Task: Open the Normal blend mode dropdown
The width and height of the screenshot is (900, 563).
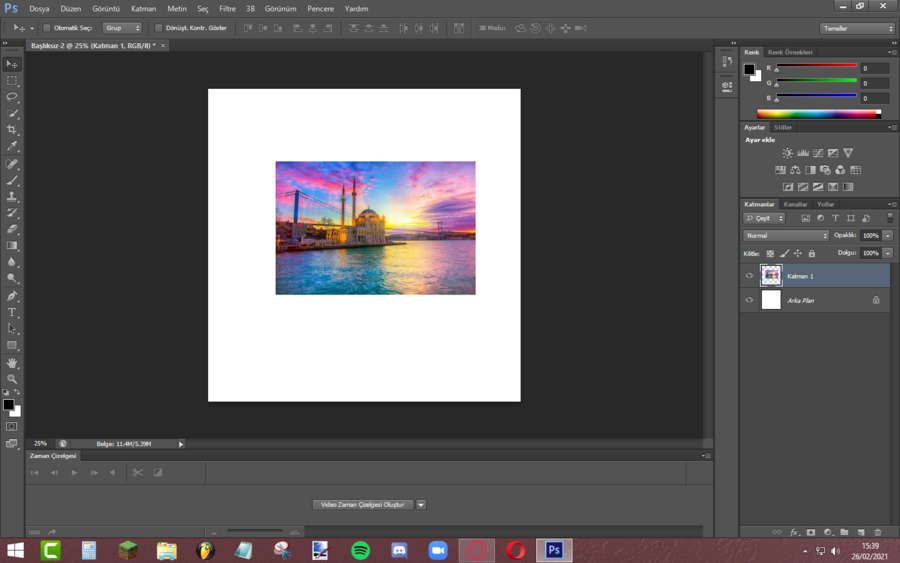Action: click(786, 236)
